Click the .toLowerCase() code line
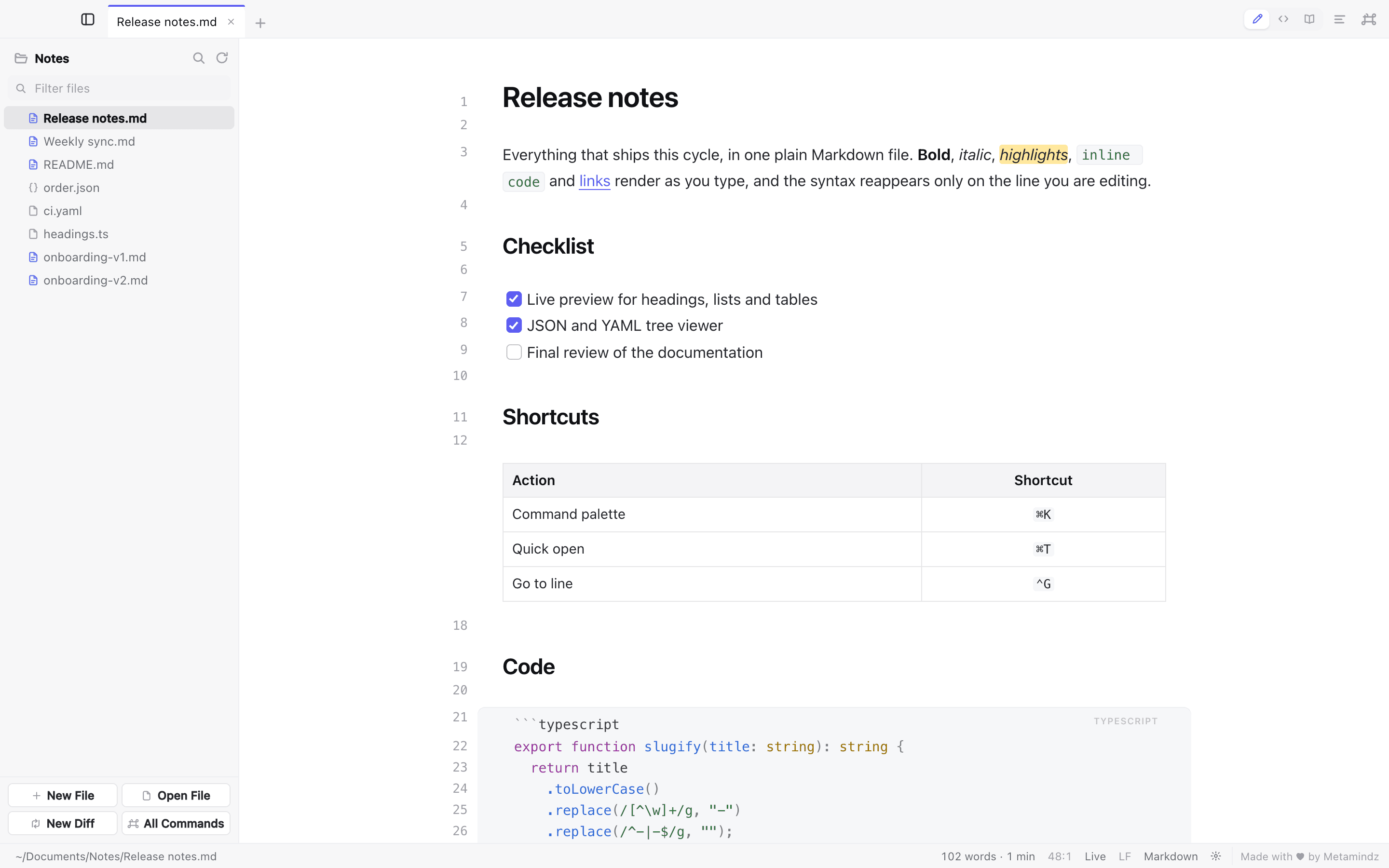 (603, 789)
